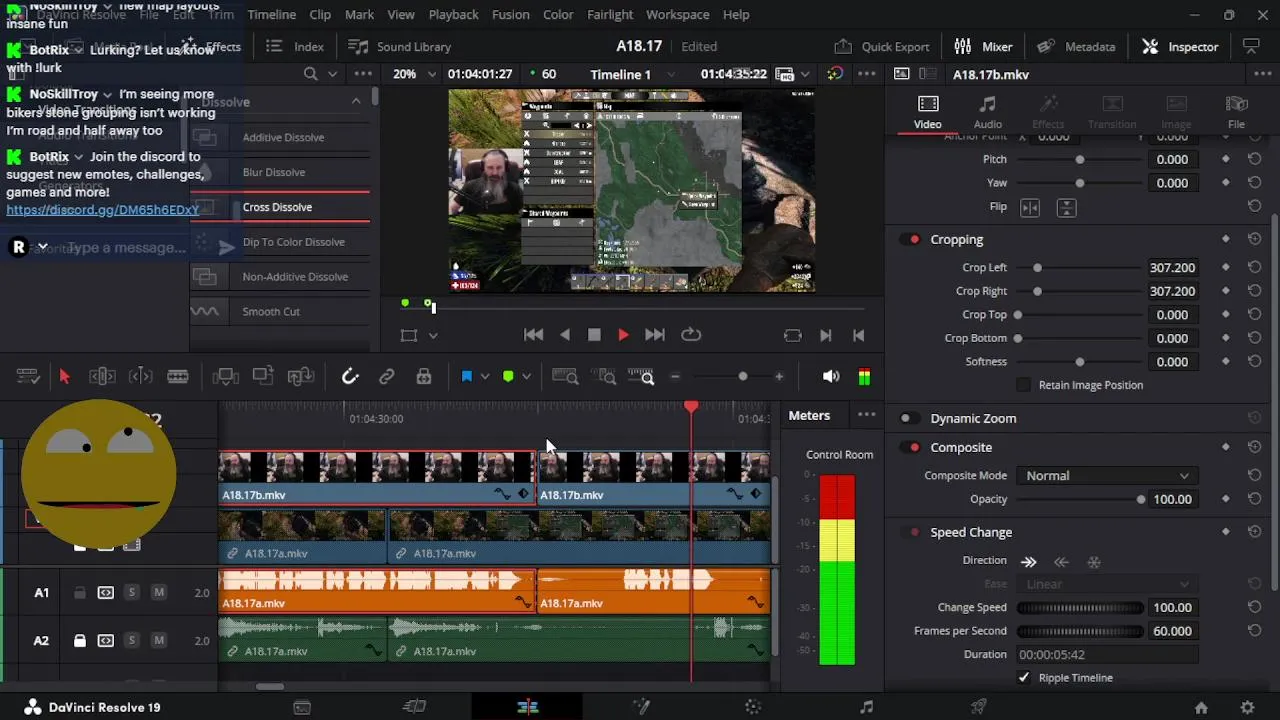
Task: Open the Timeline 1 selector dropdown
Action: coord(630,74)
